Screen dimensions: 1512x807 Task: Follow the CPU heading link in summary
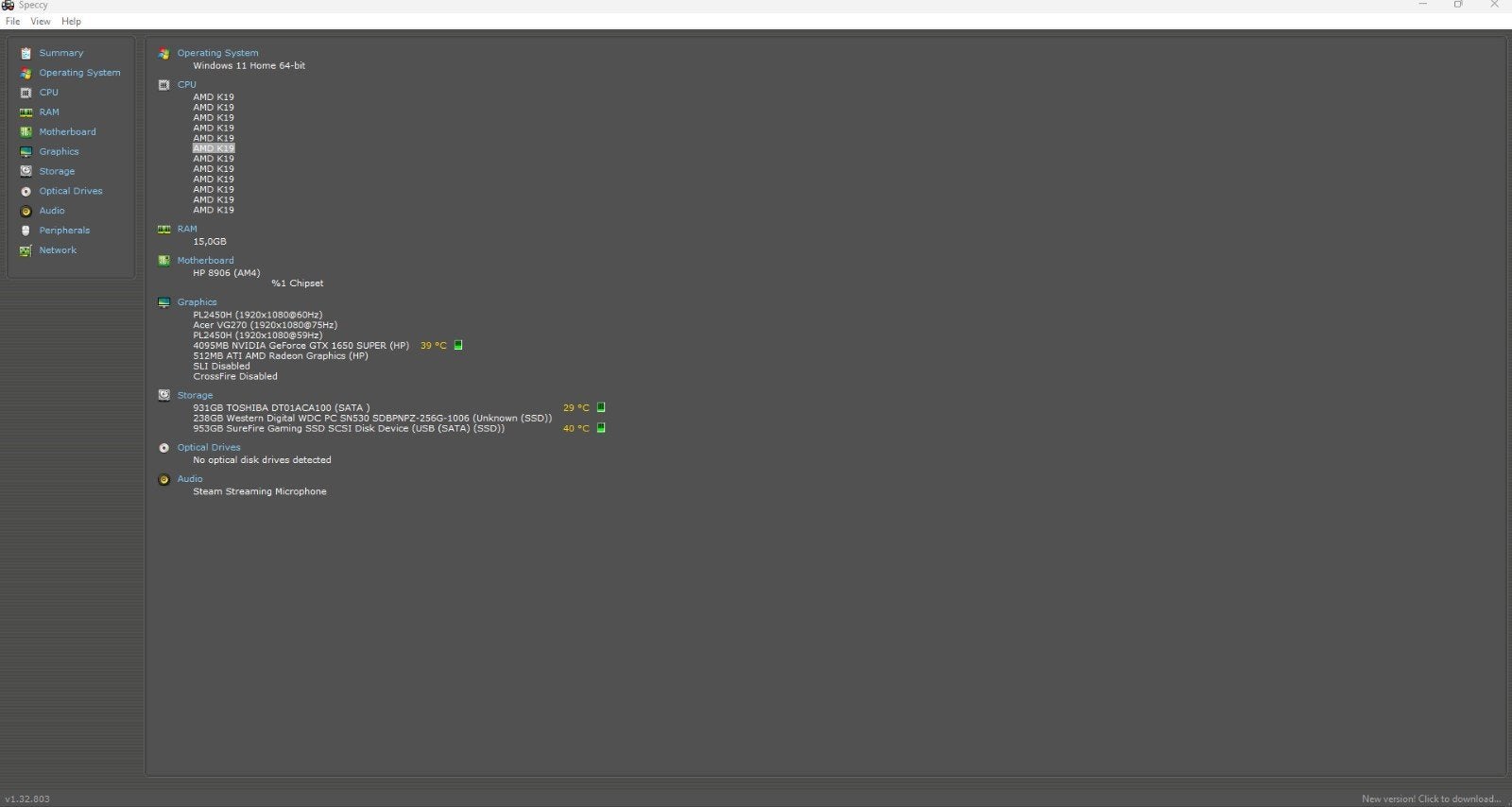click(x=187, y=84)
